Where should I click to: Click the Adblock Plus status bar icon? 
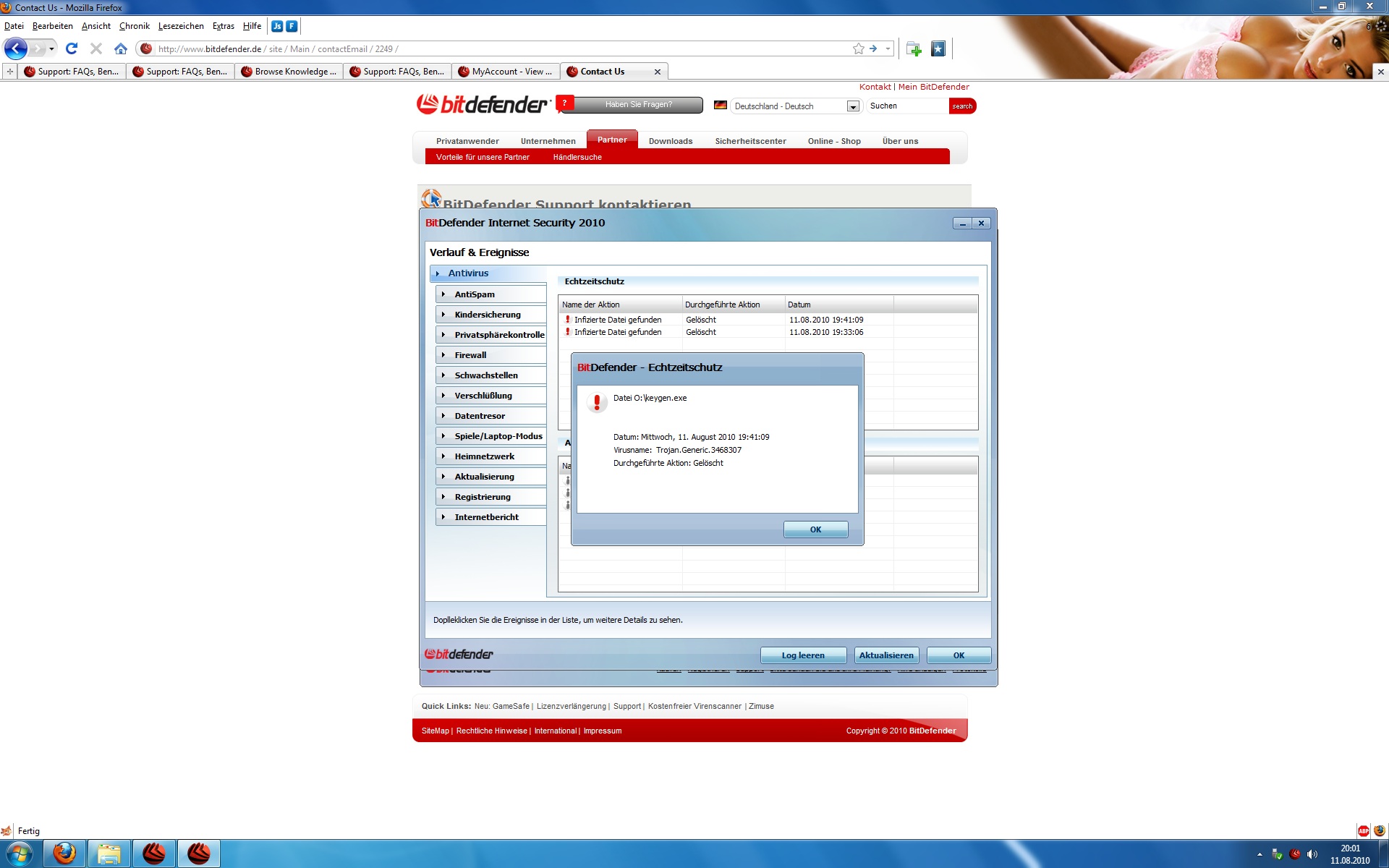tap(1363, 830)
